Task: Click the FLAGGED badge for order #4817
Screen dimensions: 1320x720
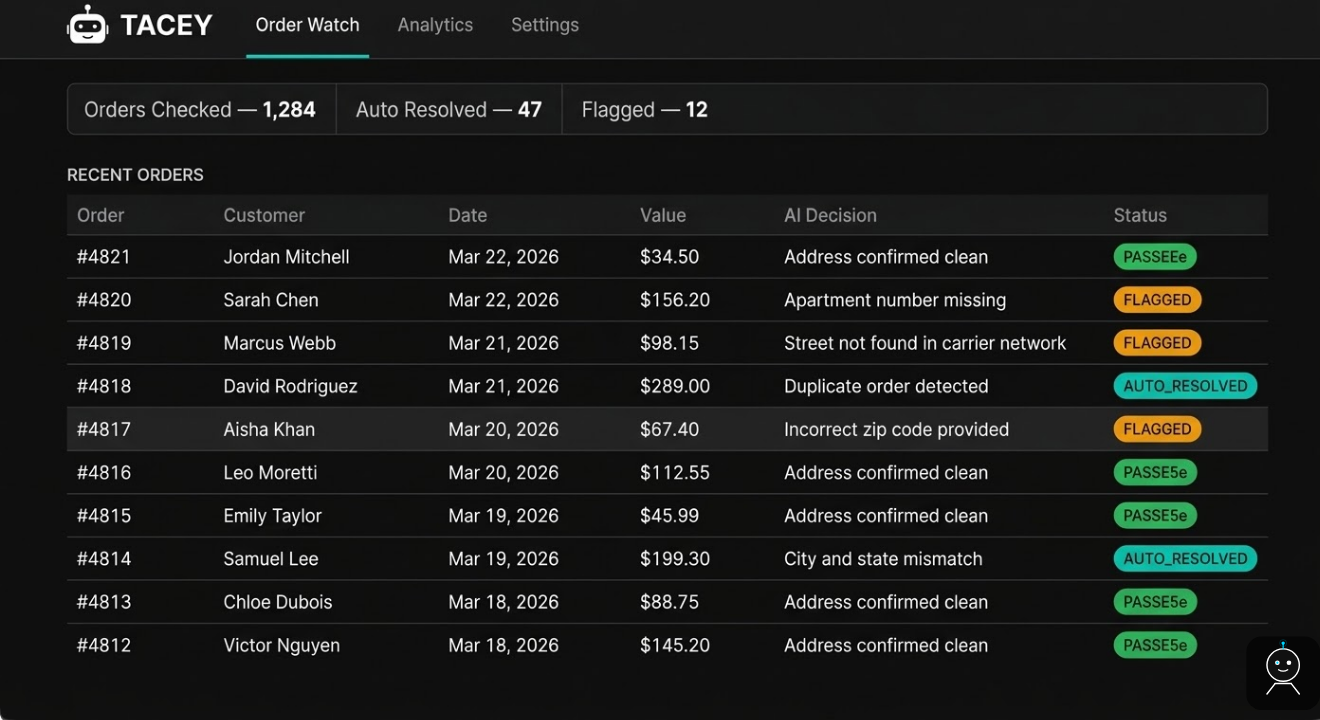Action: point(1157,429)
